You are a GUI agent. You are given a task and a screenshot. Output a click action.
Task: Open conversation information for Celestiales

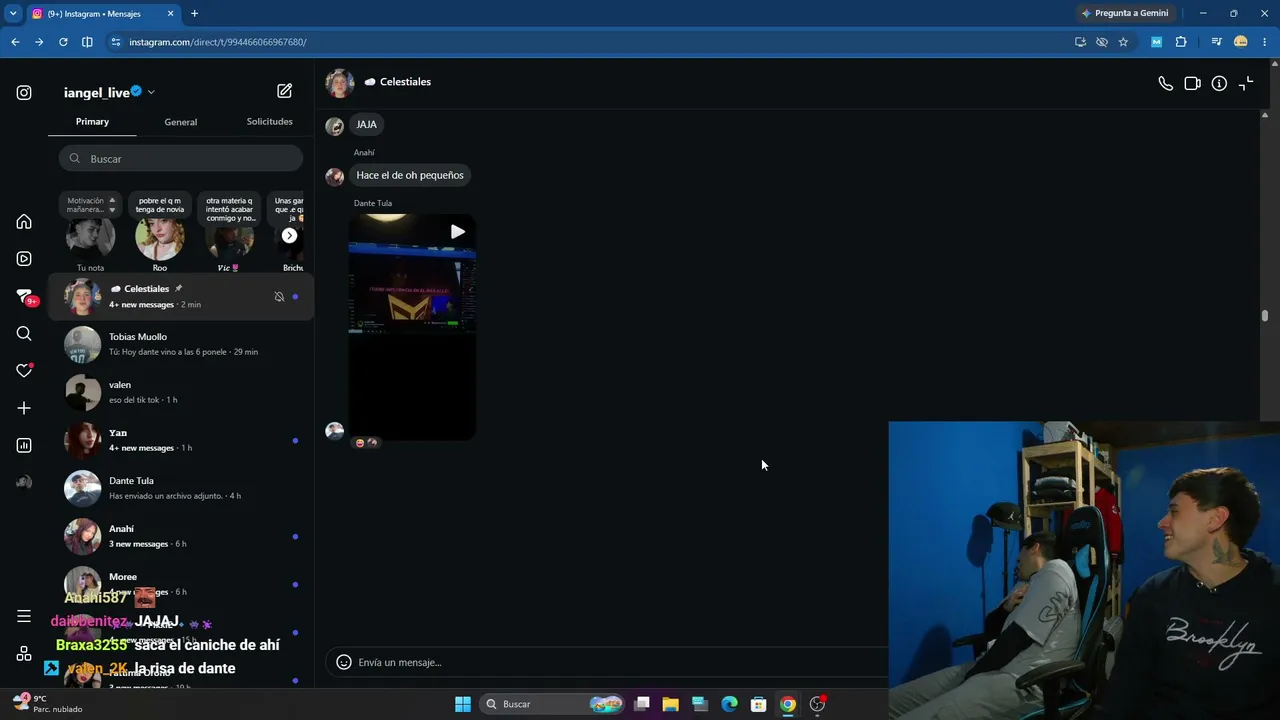(x=1219, y=84)
